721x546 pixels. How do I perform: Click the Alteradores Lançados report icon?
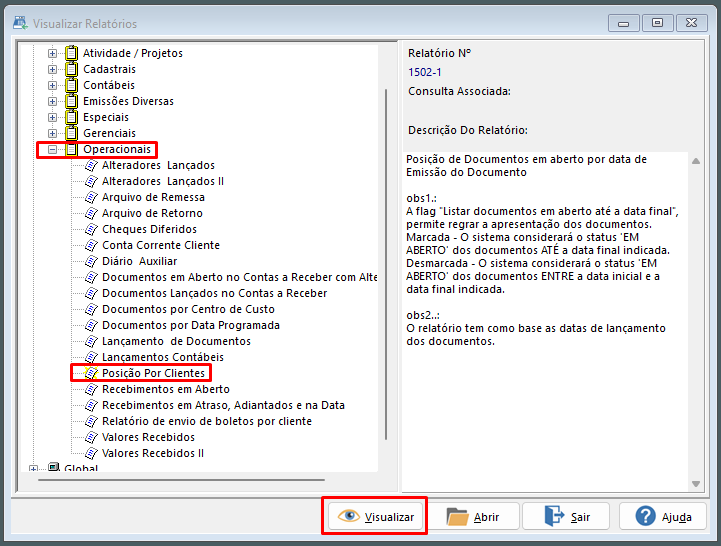pyautogui.click(x=92, y=165)
